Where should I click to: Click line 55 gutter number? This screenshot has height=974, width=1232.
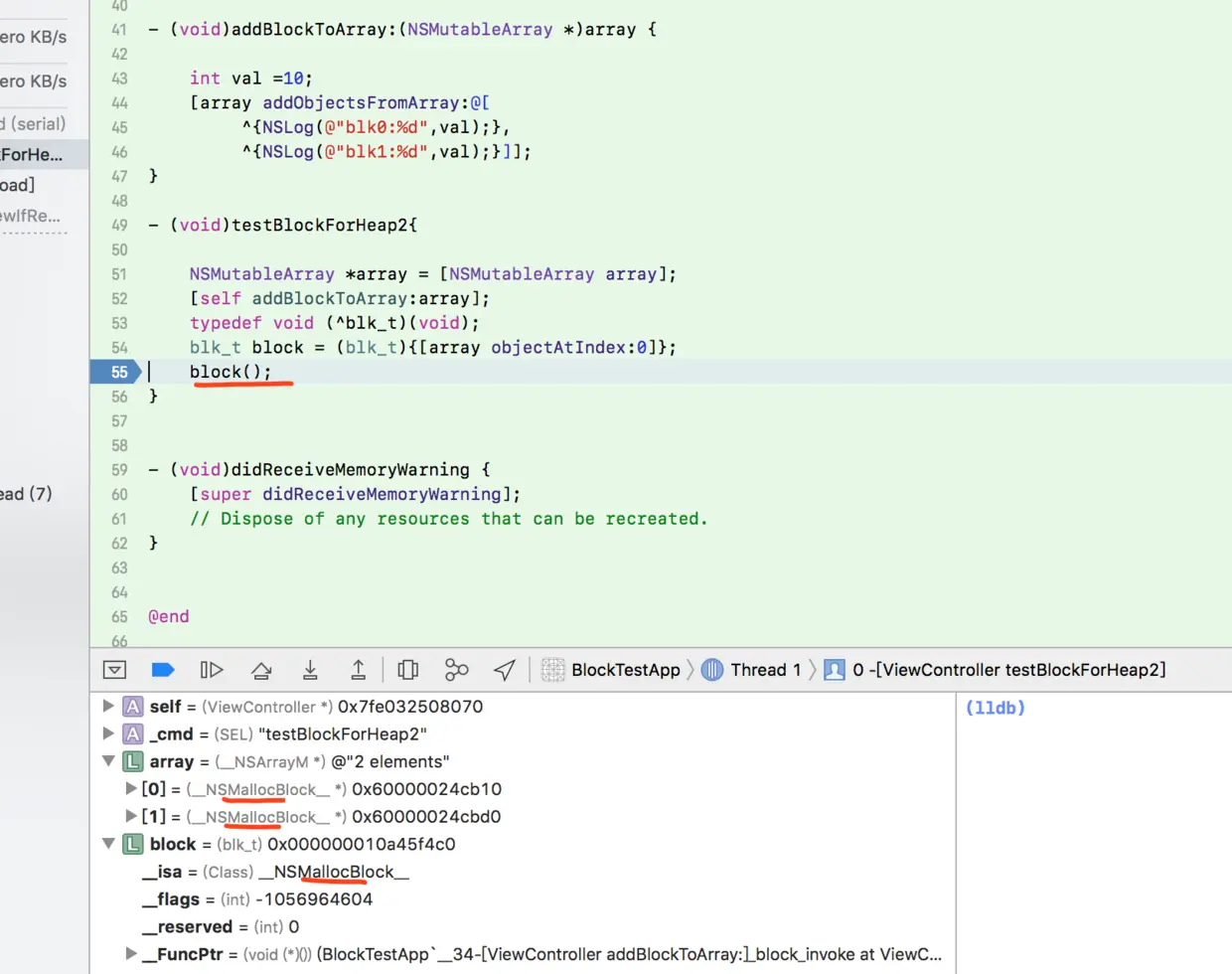point(119,372)
